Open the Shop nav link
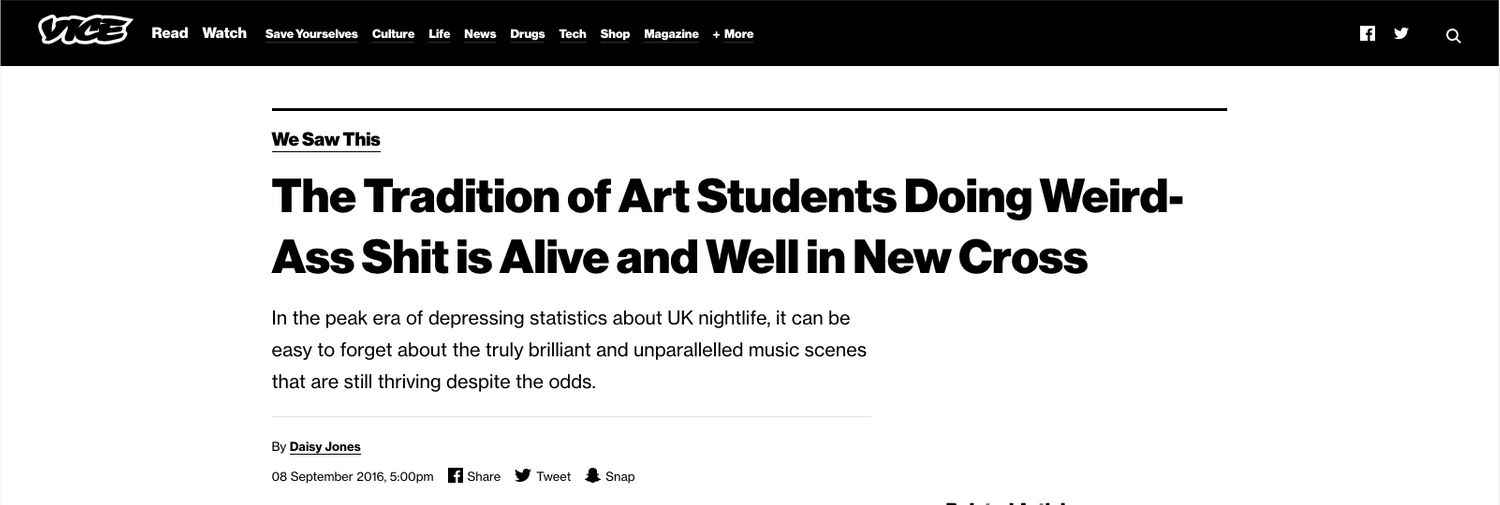 [x=615, y=34]
